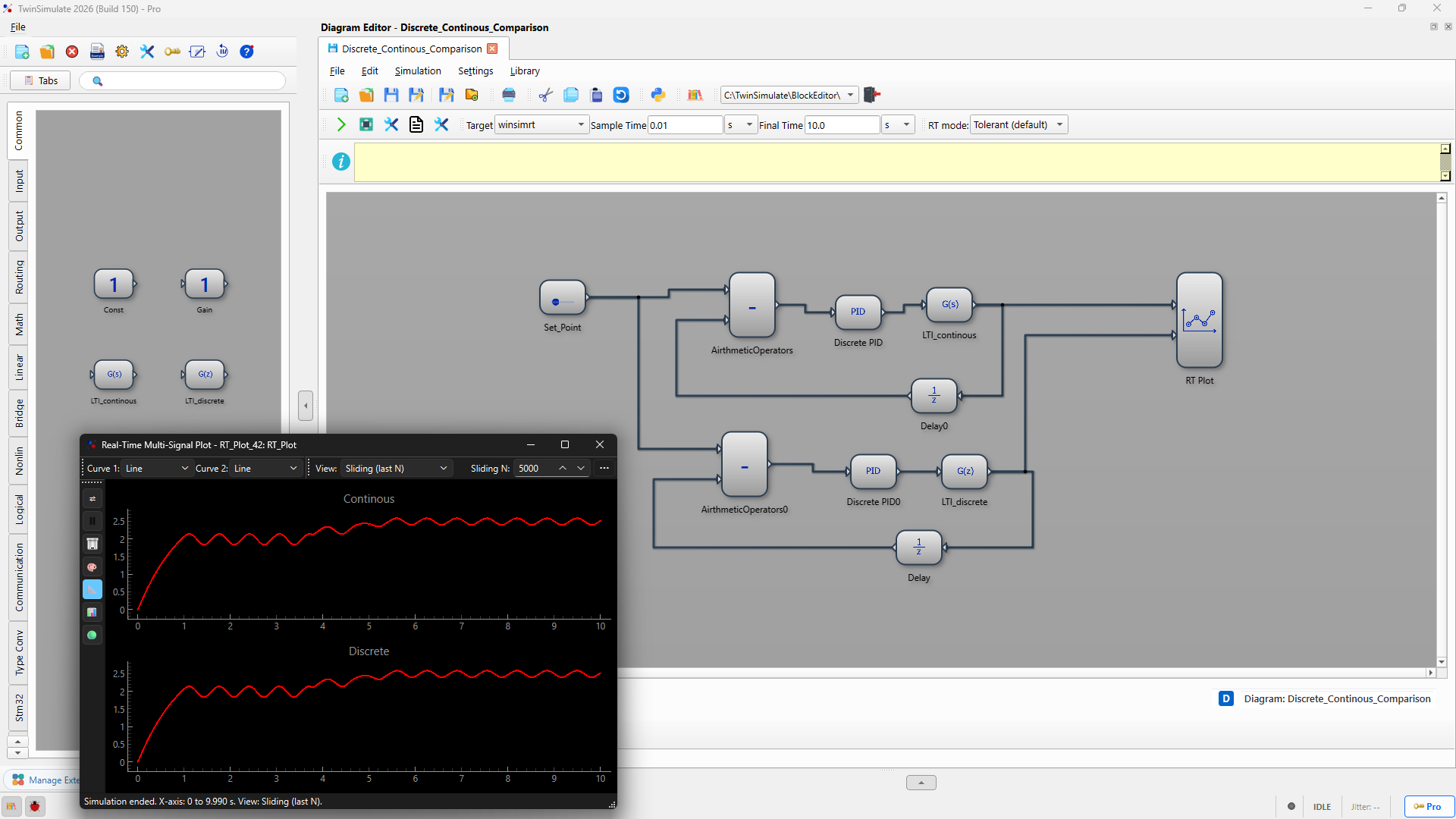Open the blue help question mark icon
The image size is (1456, 819).
pyautogui.click(x=246, y=52)
